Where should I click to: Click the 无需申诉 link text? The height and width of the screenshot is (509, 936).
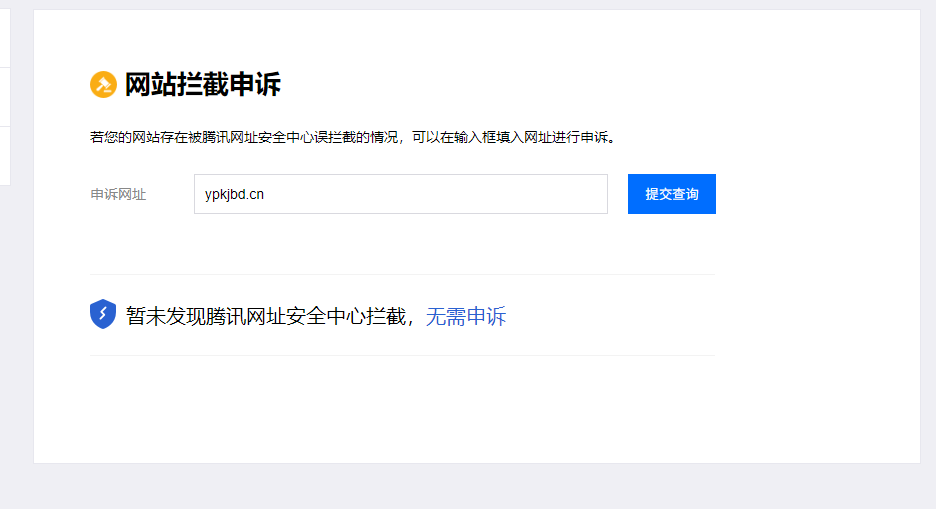[466, 316]
